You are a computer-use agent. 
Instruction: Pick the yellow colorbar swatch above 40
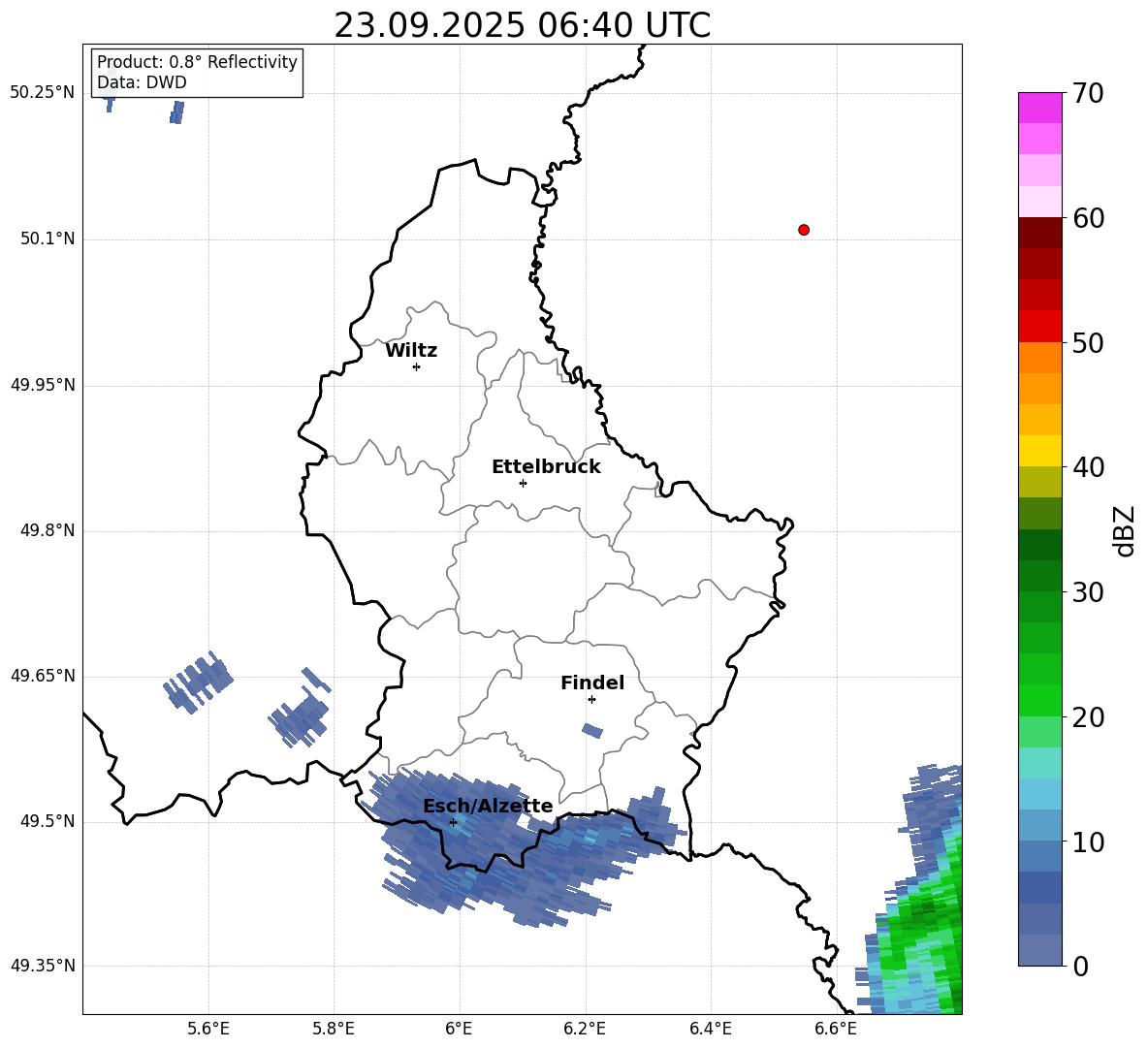[1039, 451]
